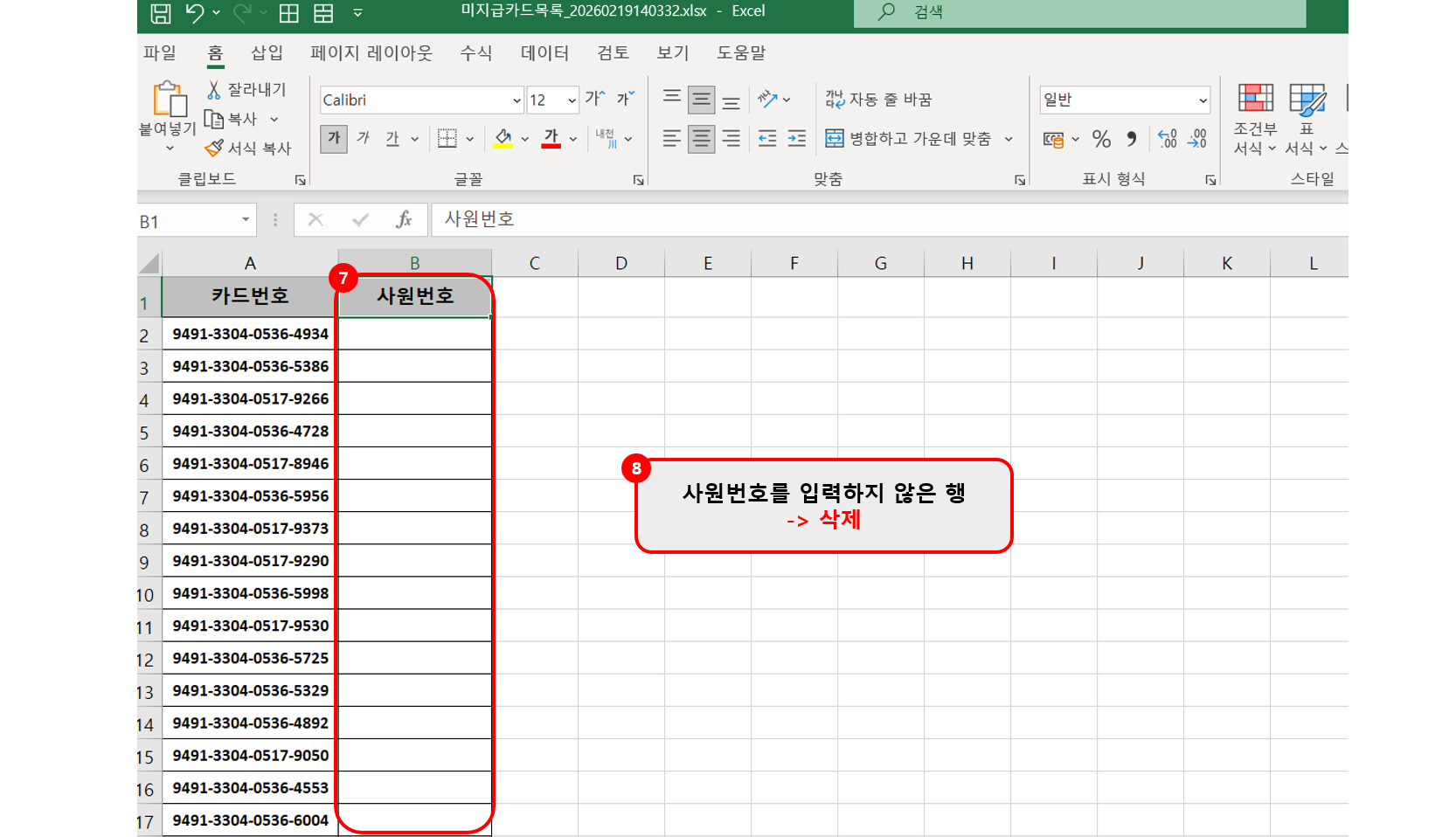Click the search box in the title bar
The width and height of the screenshot is (1456, 837).
[x=1079, y=13]
